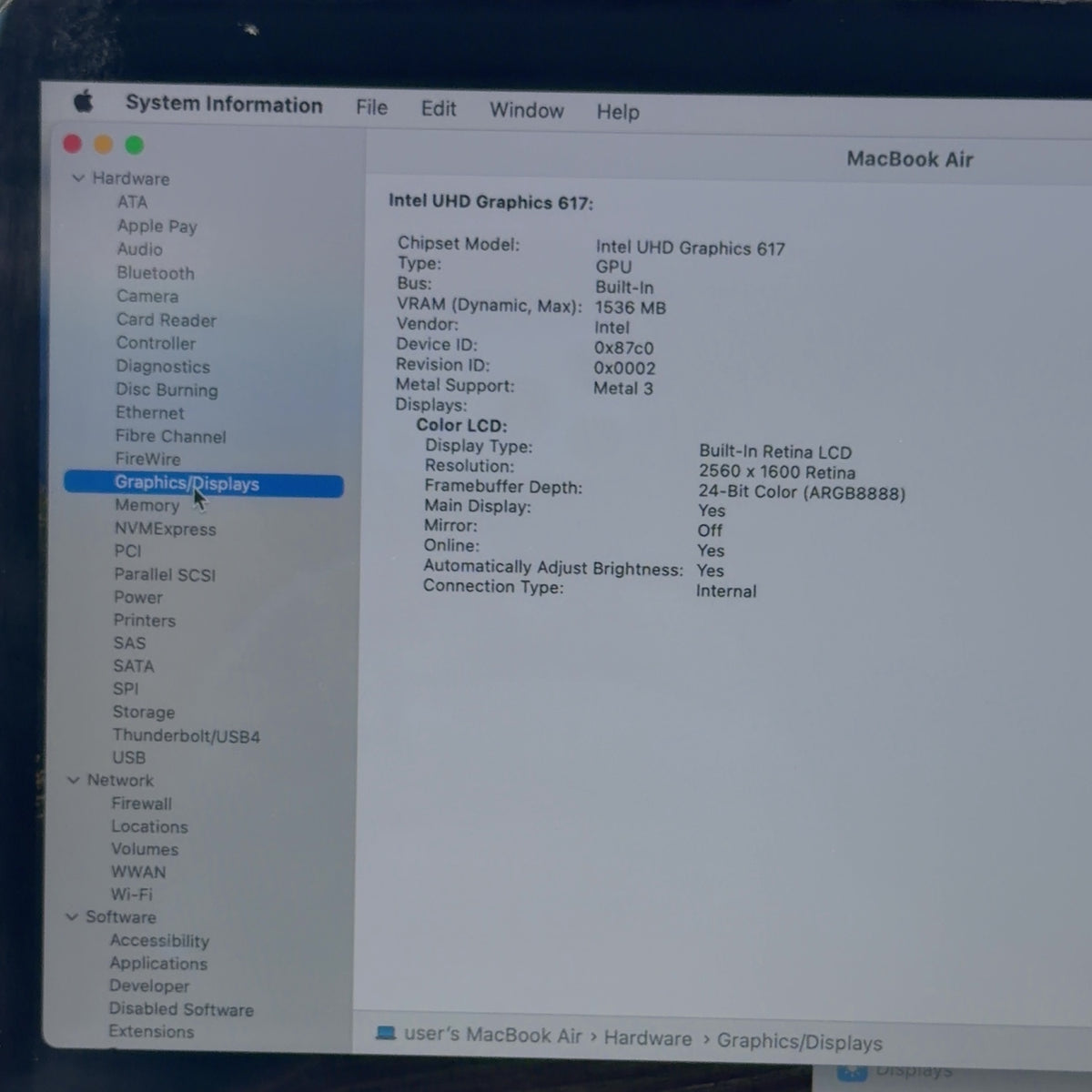Screen dimensions: 1092x1092
Task: Select NVMExpress in the sidebar
Action: (x=166, y=529)
